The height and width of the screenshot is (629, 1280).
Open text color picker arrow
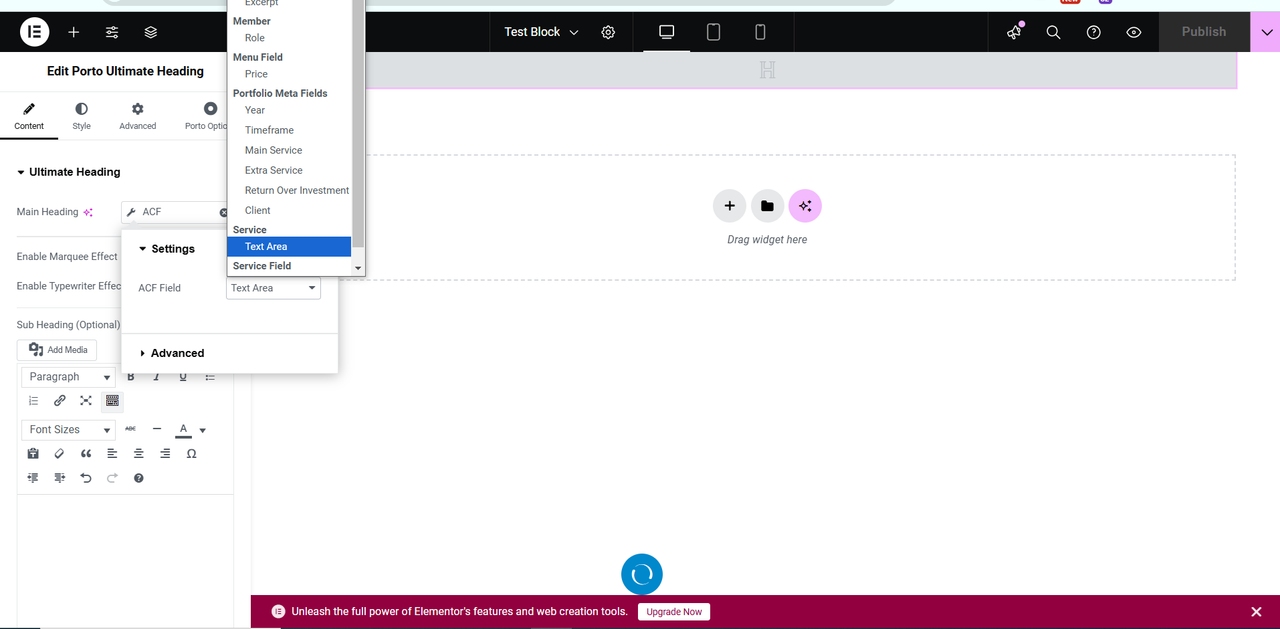202,430
